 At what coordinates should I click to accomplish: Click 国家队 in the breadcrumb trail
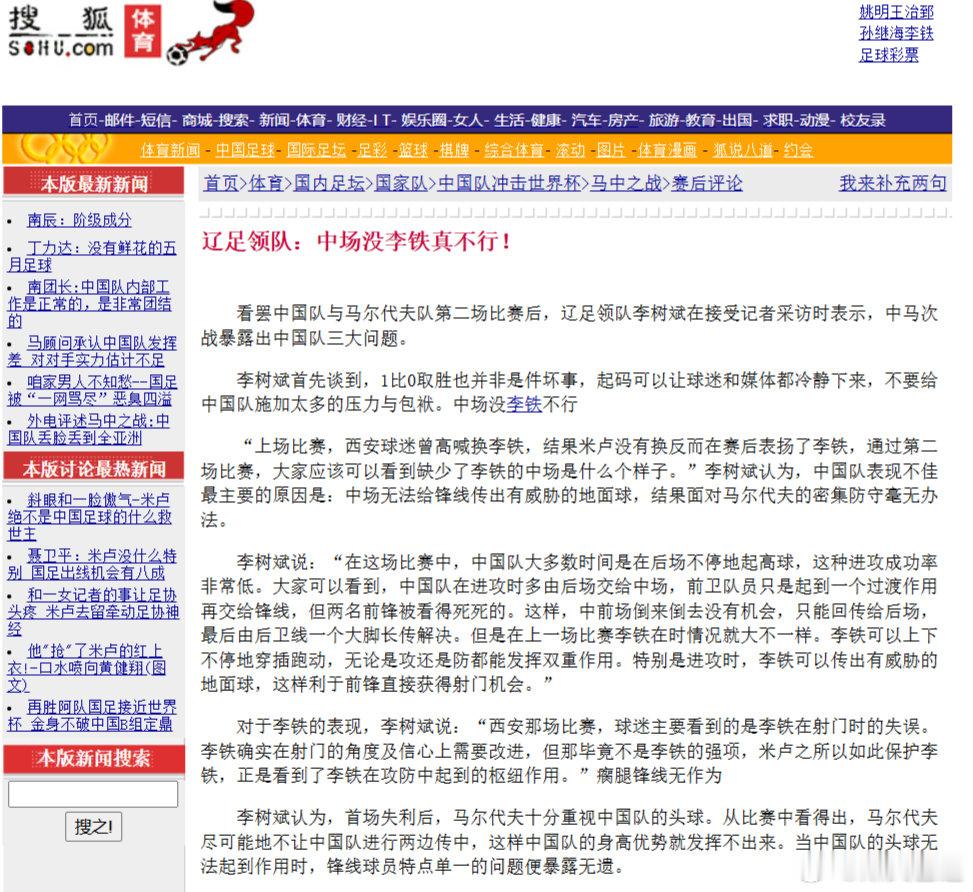401,183
